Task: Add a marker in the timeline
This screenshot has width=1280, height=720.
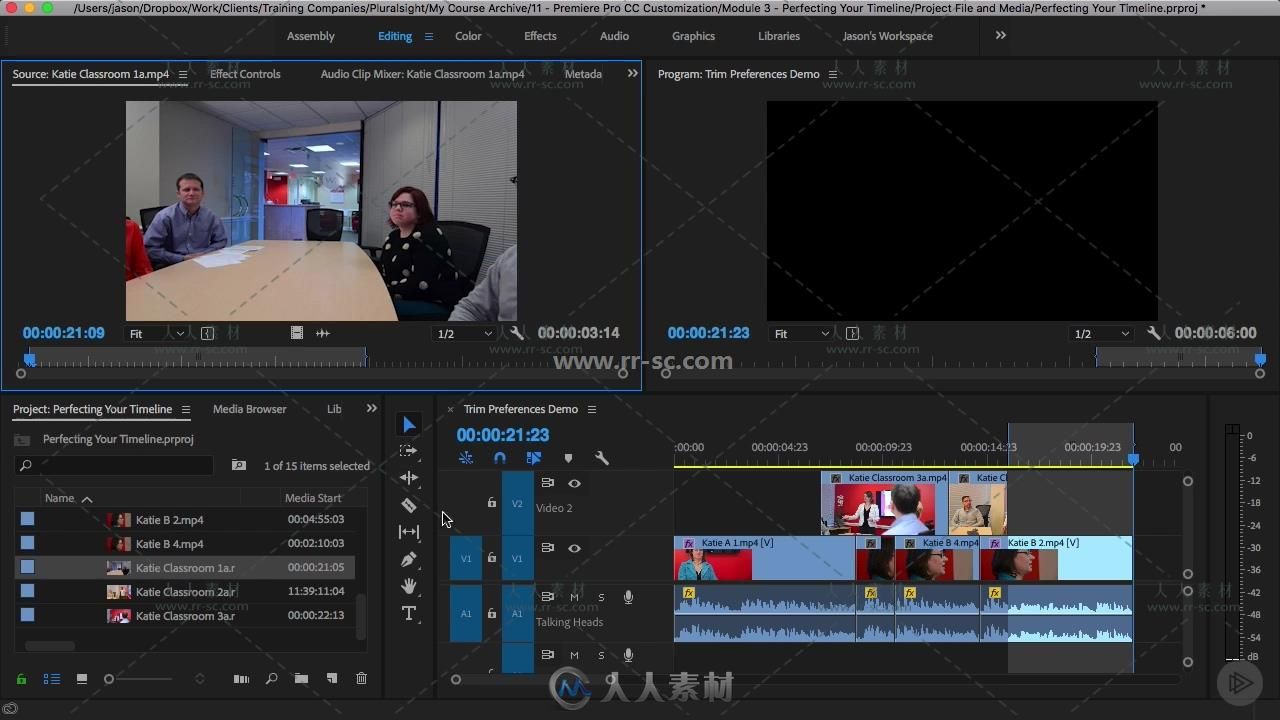Action: [x=568, y=458]
